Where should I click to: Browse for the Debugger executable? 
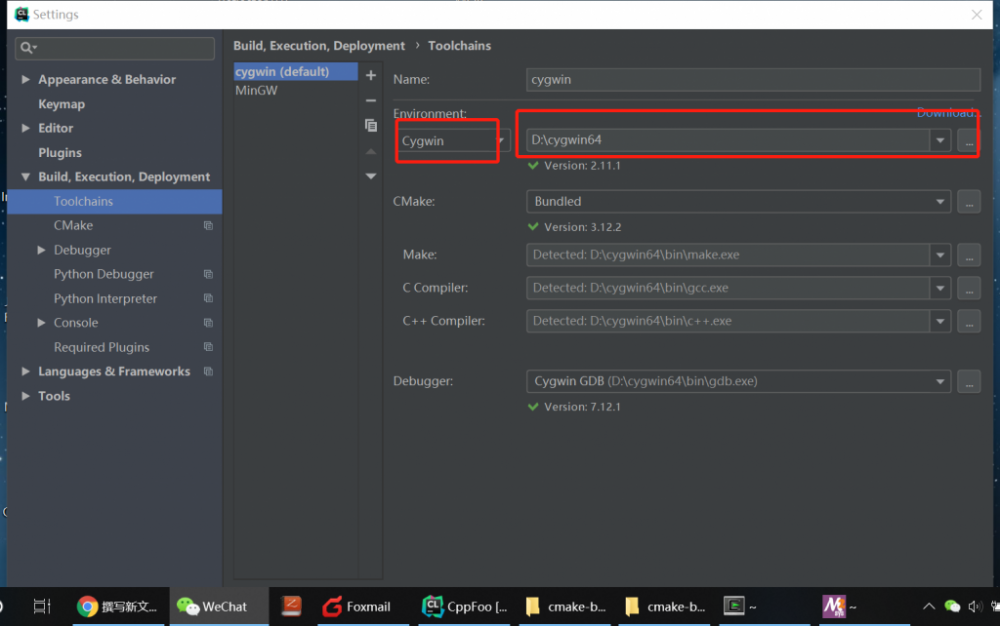(x=968, y=382)
